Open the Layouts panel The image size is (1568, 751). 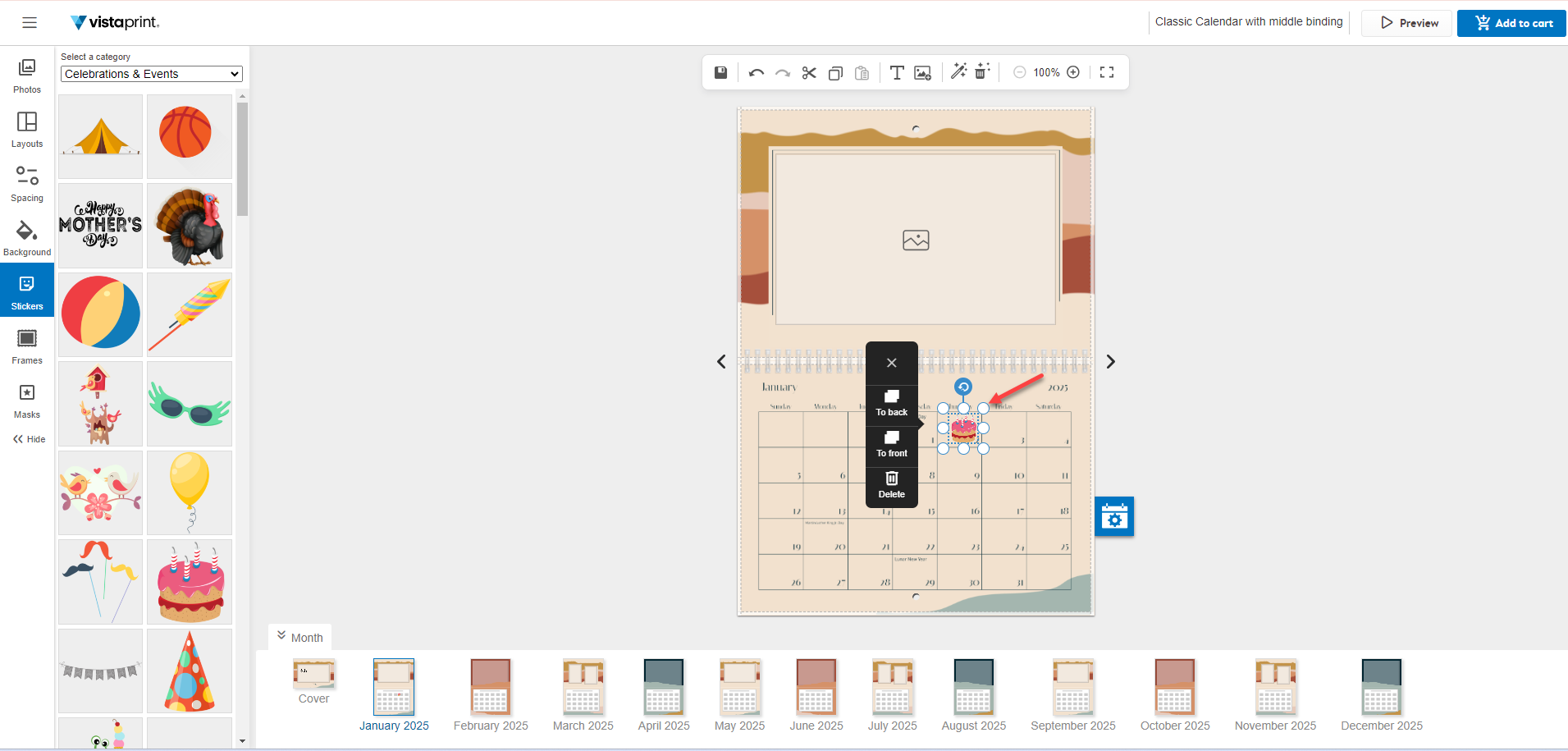pos(27,130)
